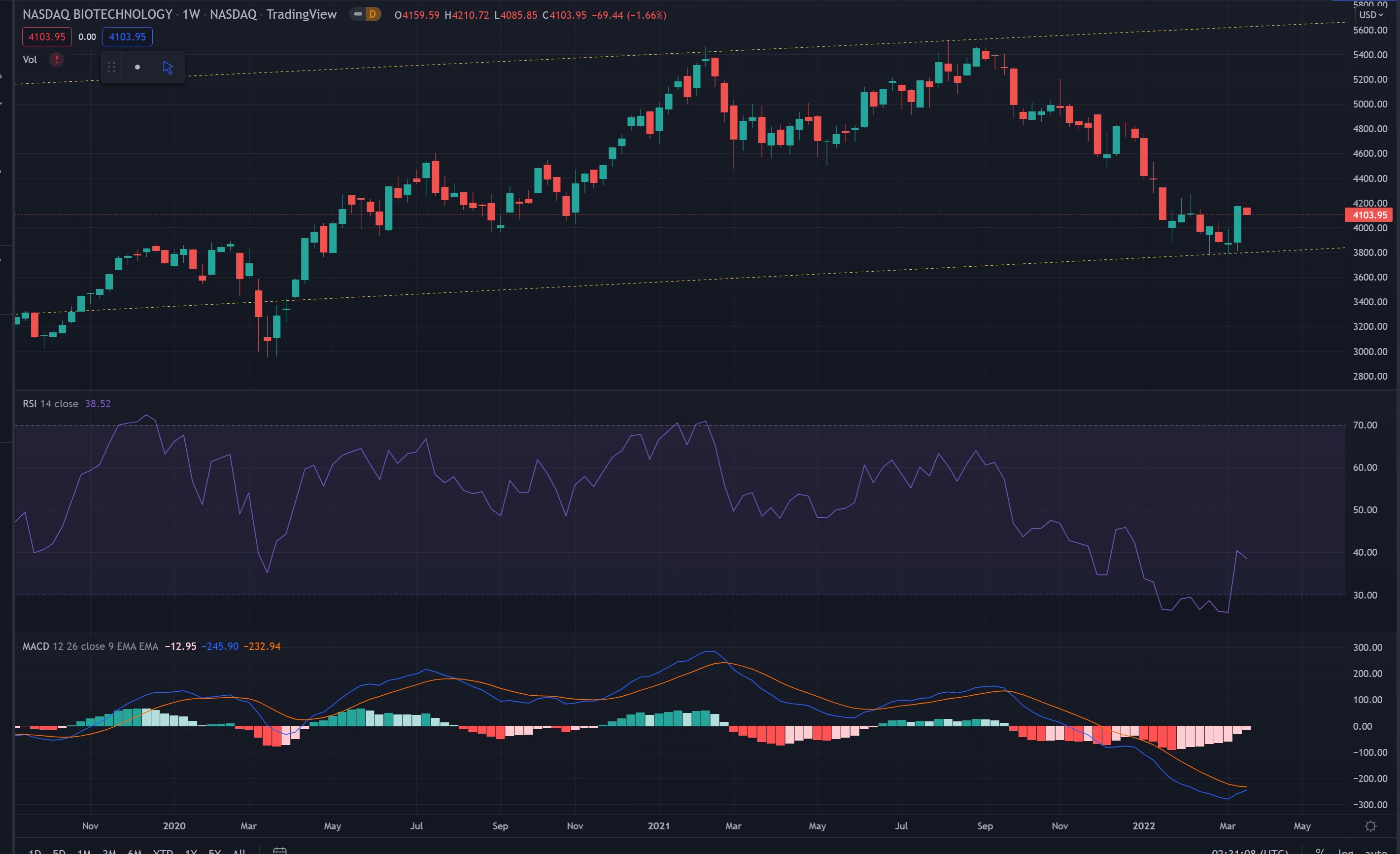Click the 0.00 spread value
Image resolution: width=1400 pixels, height=854 pixels.
[87, 37]
